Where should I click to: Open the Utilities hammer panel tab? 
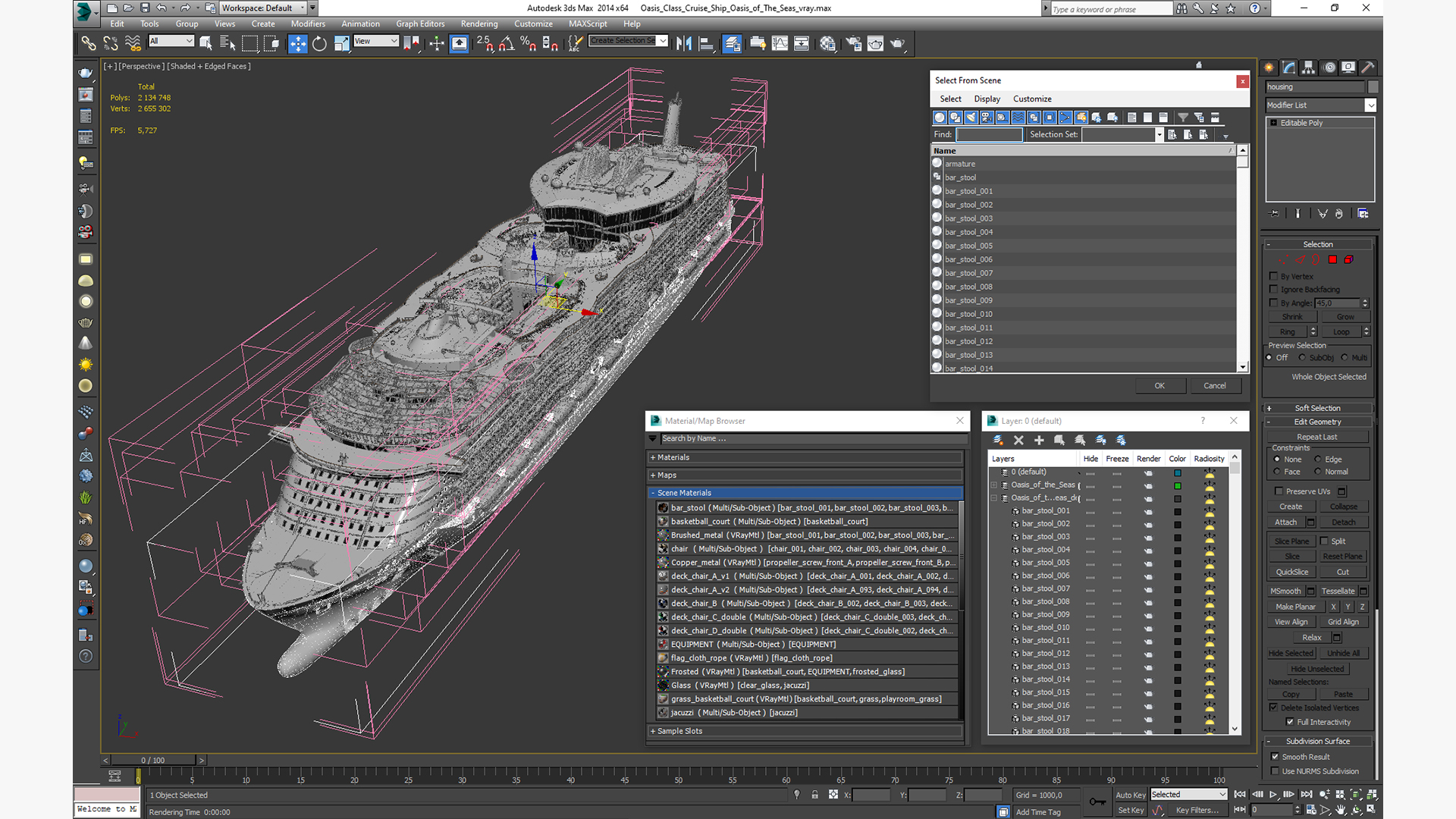pos(1368,67)
